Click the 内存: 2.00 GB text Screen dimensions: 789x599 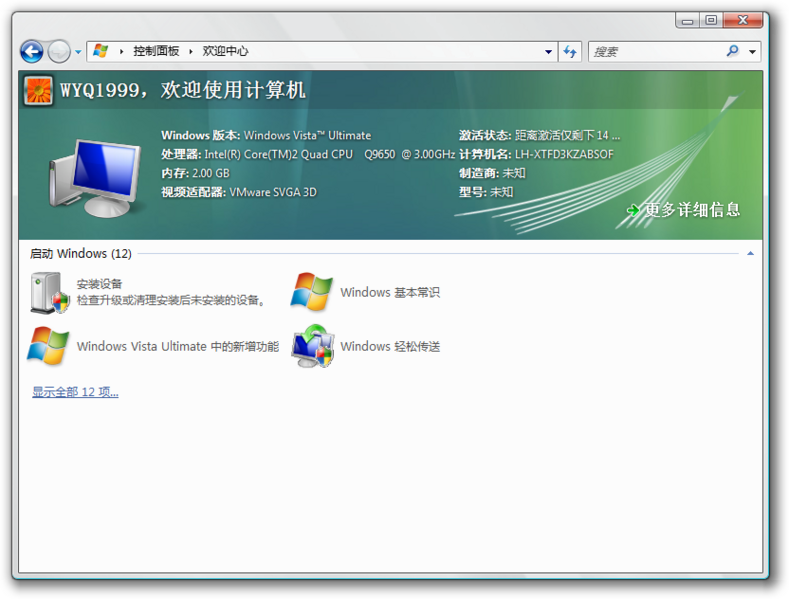(195, 173)
